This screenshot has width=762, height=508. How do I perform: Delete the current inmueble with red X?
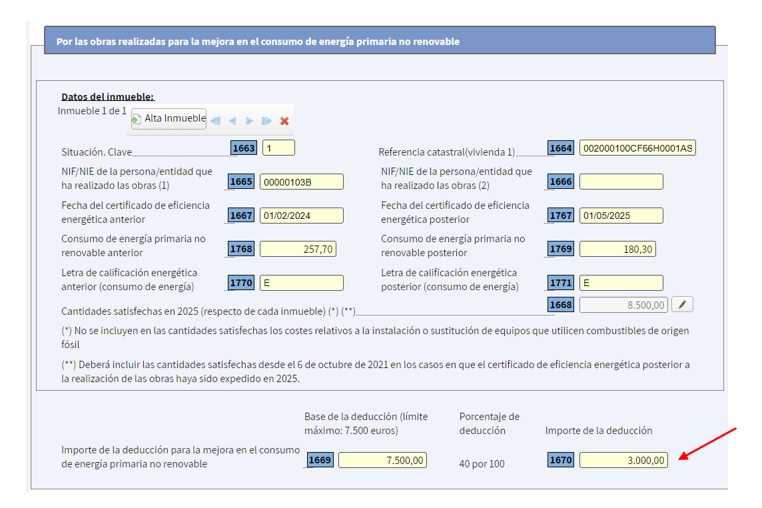point(285,121)
